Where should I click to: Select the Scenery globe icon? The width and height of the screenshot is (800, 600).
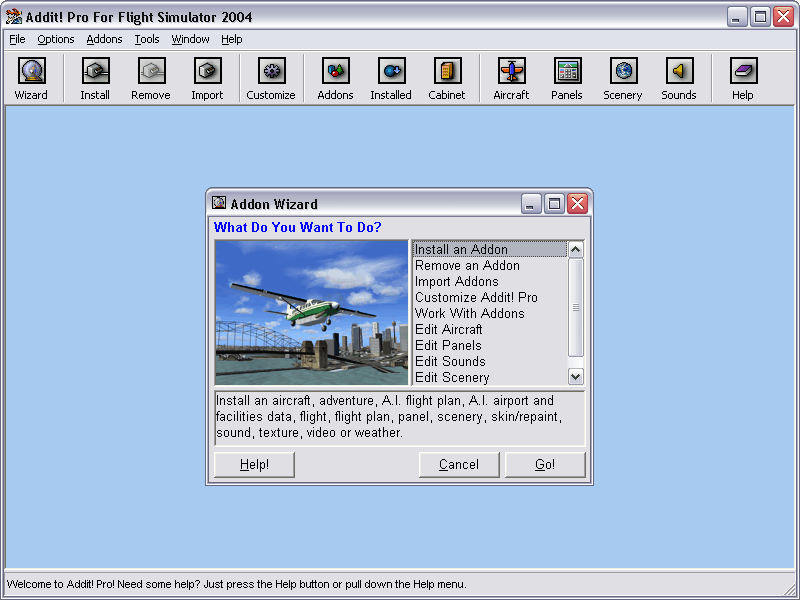tap(623, 71)
